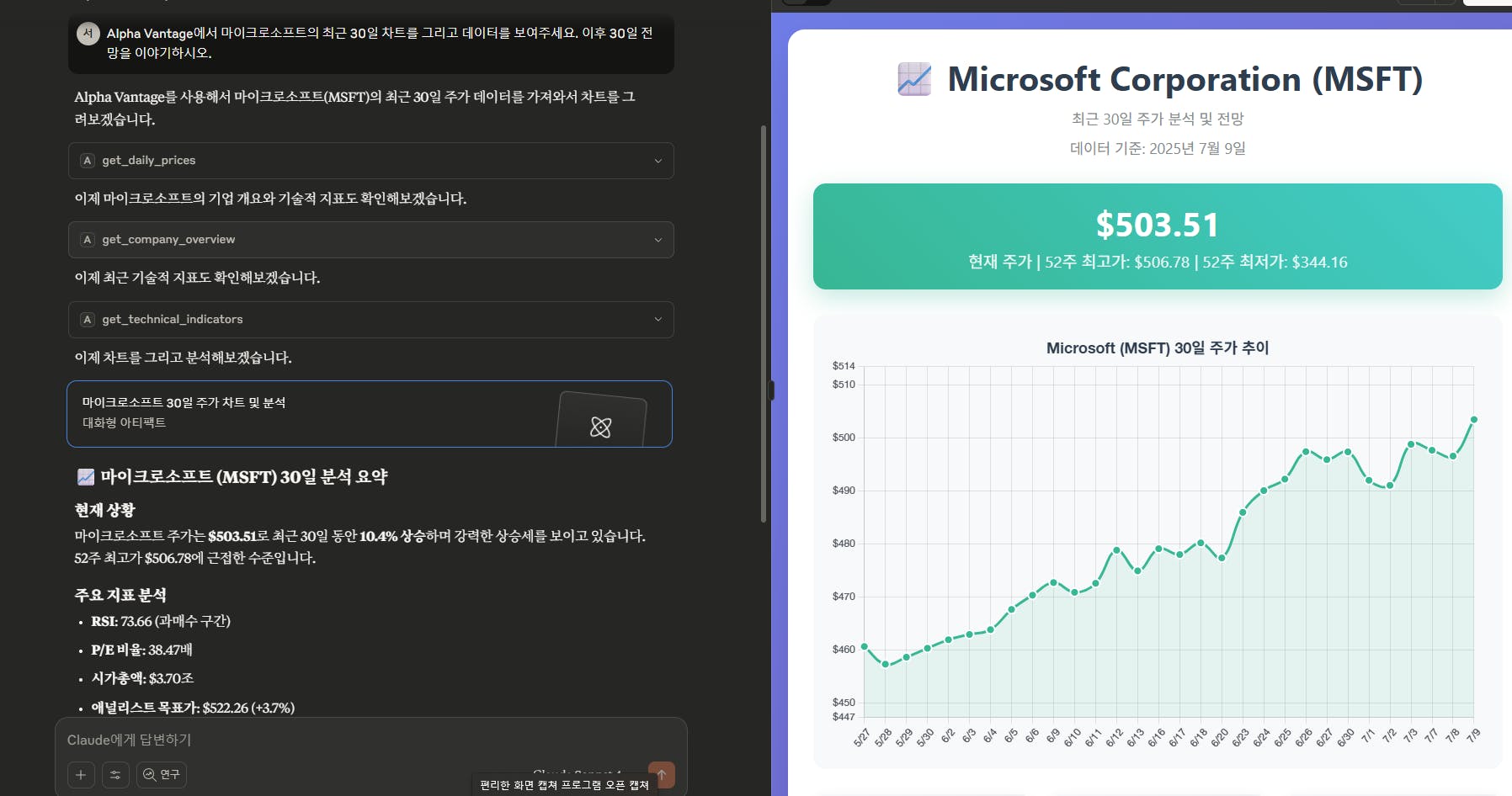
Task: Click the 5/27 data point on the chart
Action: [x=864, y=646]
